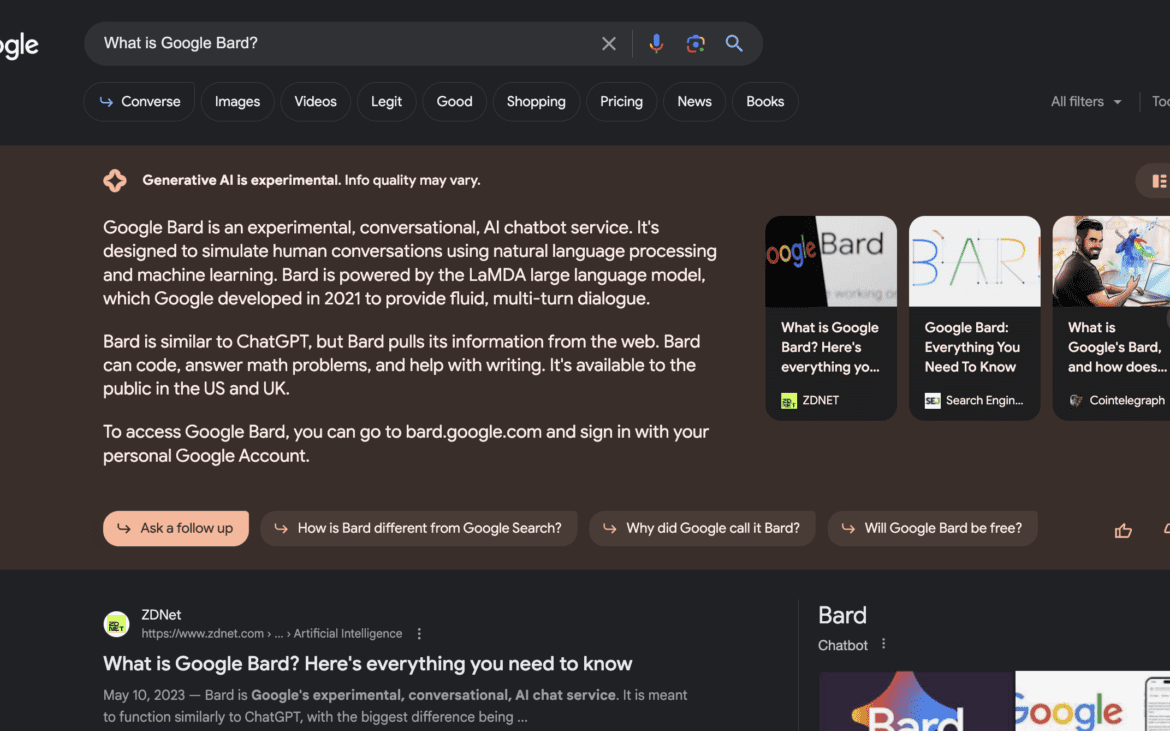The image size is (1170, 731).
Task: Click ZDNet site name in result
Action: click(x=161, y=615)
